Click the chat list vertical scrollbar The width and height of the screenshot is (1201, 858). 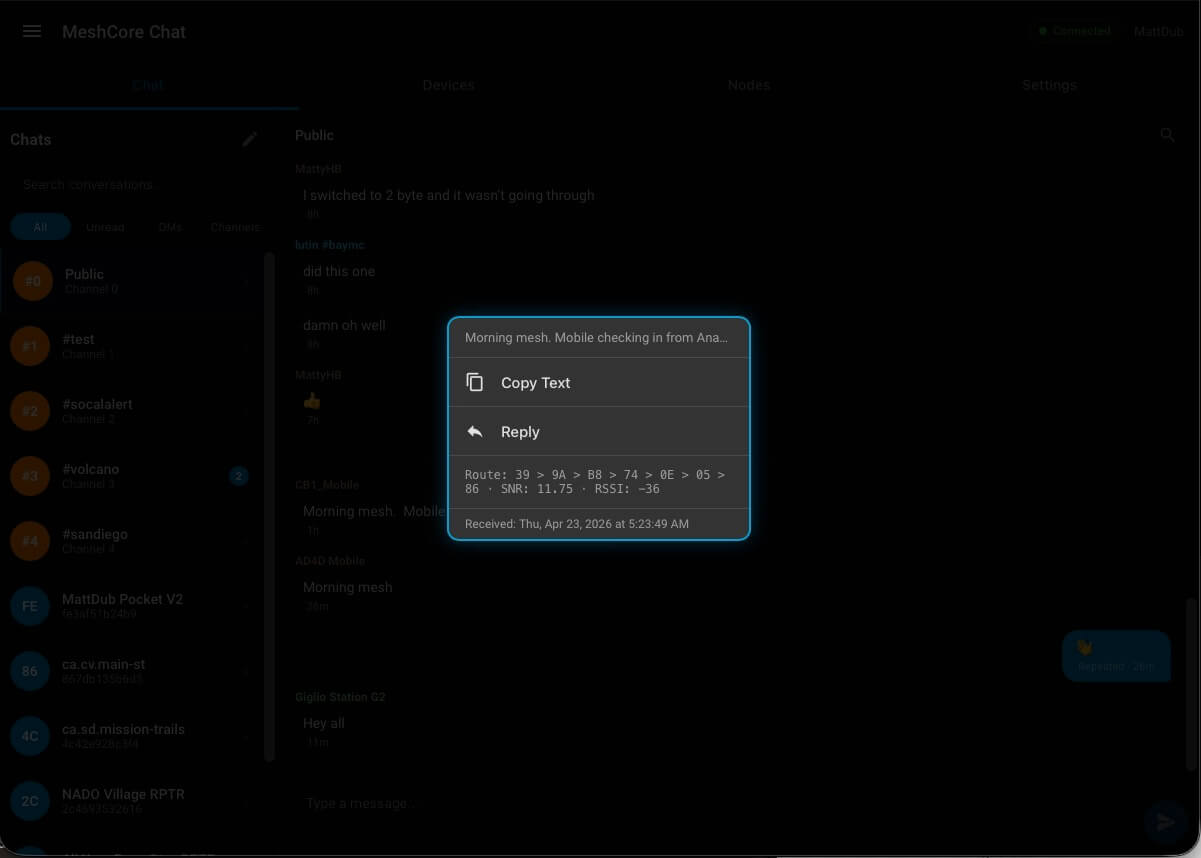pyautogui.click(x=268, y=505)
